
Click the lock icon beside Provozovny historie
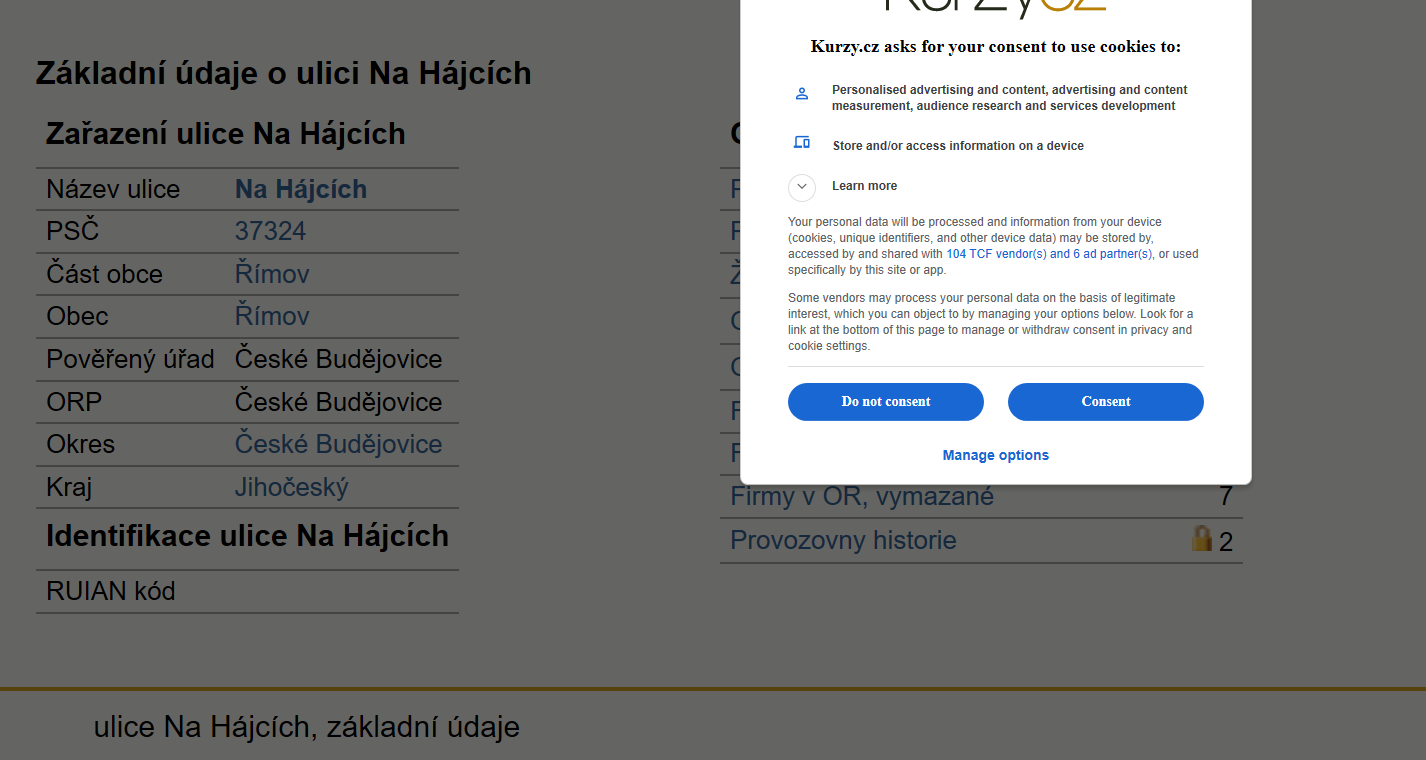coord(1202,538)
